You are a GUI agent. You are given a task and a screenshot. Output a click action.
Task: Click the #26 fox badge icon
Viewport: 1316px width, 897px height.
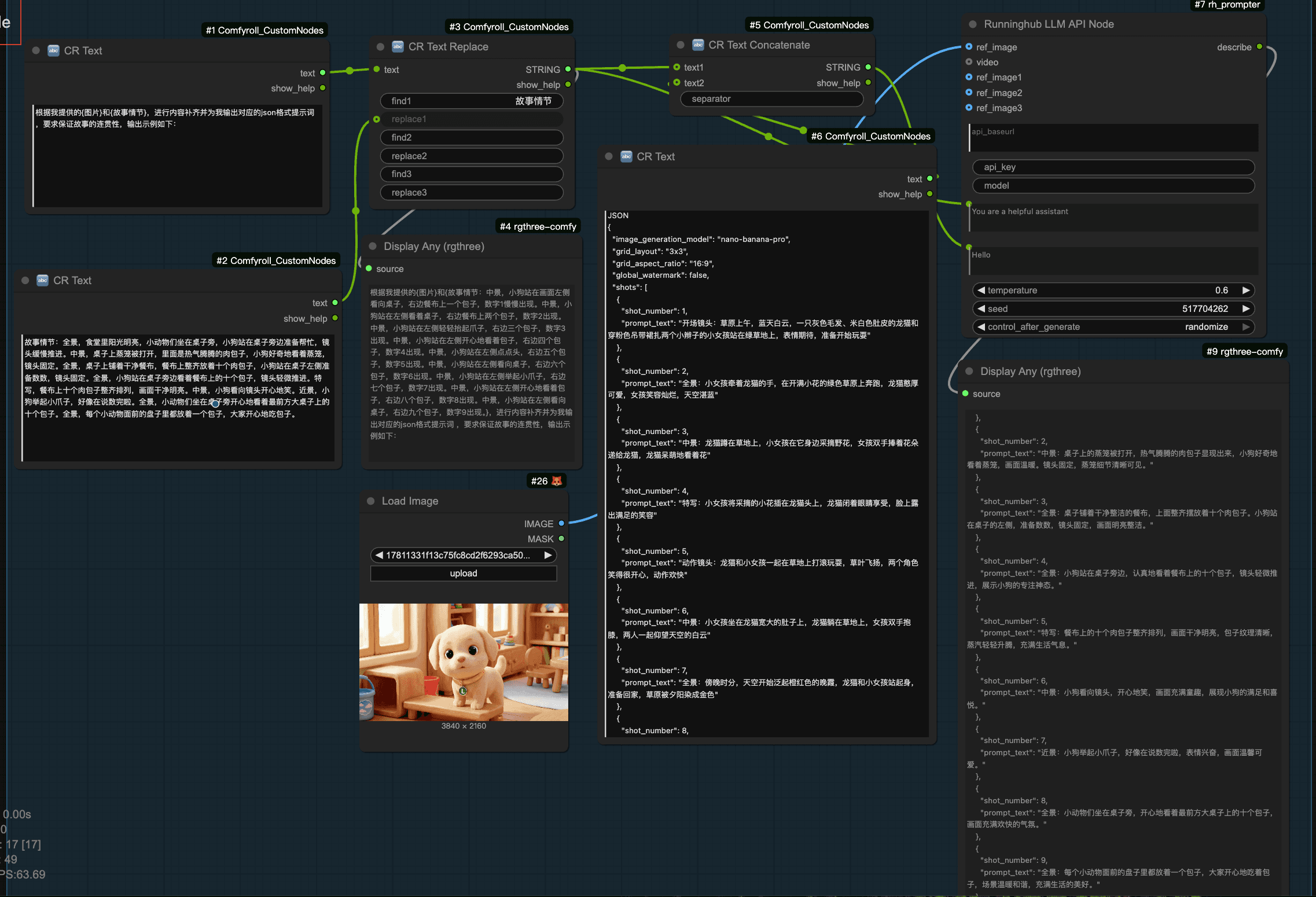(557, 481)
